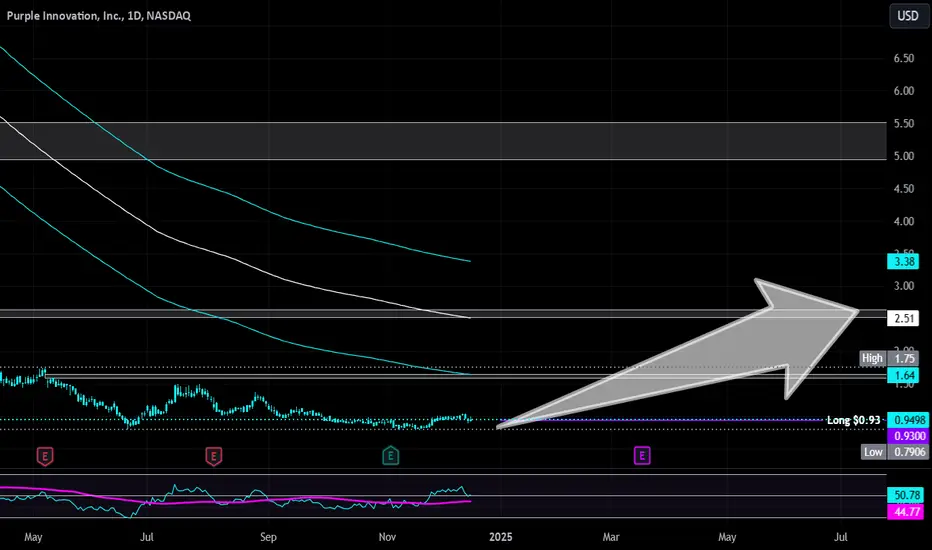Select the 1.64 cyan price label
The height and width of the screenshot is (550, 932).
(x=903, y=375)
